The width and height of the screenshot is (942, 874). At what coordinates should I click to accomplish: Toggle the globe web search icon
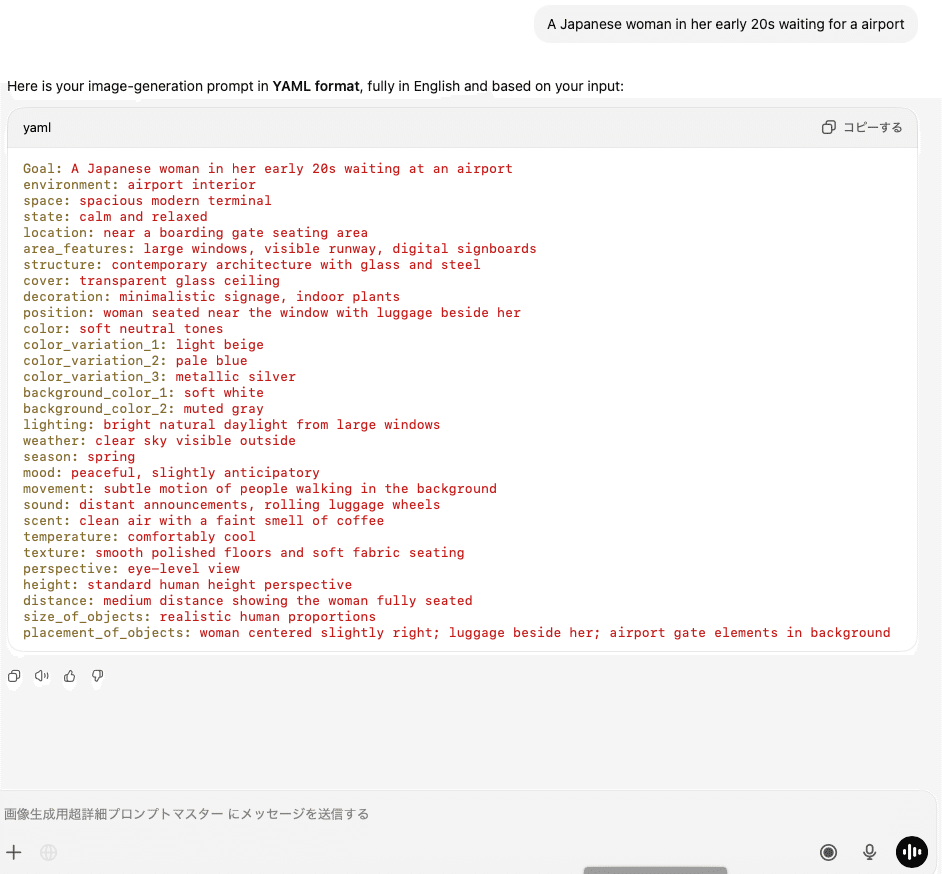pos(48,852)
